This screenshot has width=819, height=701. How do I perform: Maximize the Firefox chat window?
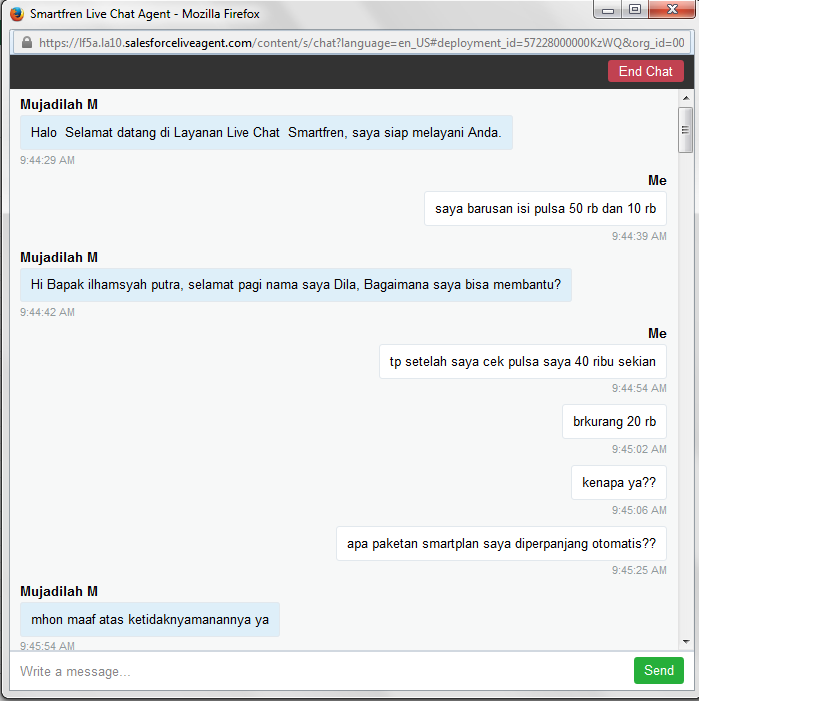[635, 9]
